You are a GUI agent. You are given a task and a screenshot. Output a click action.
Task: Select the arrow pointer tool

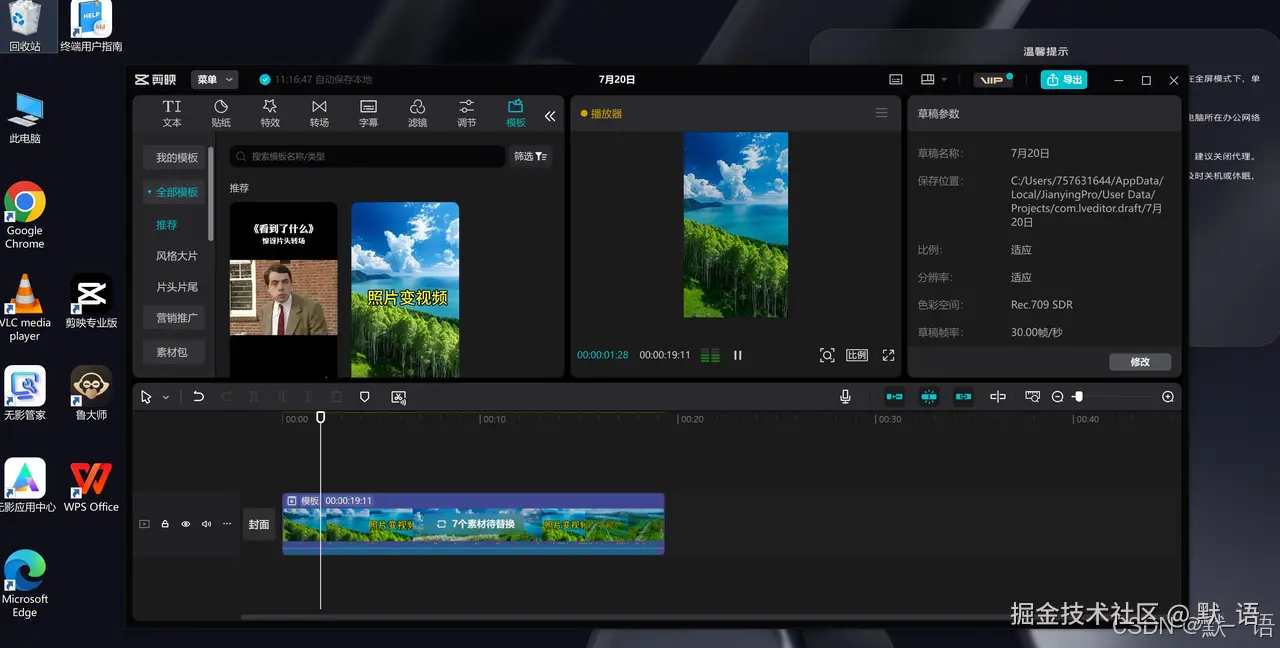[147, 397]
